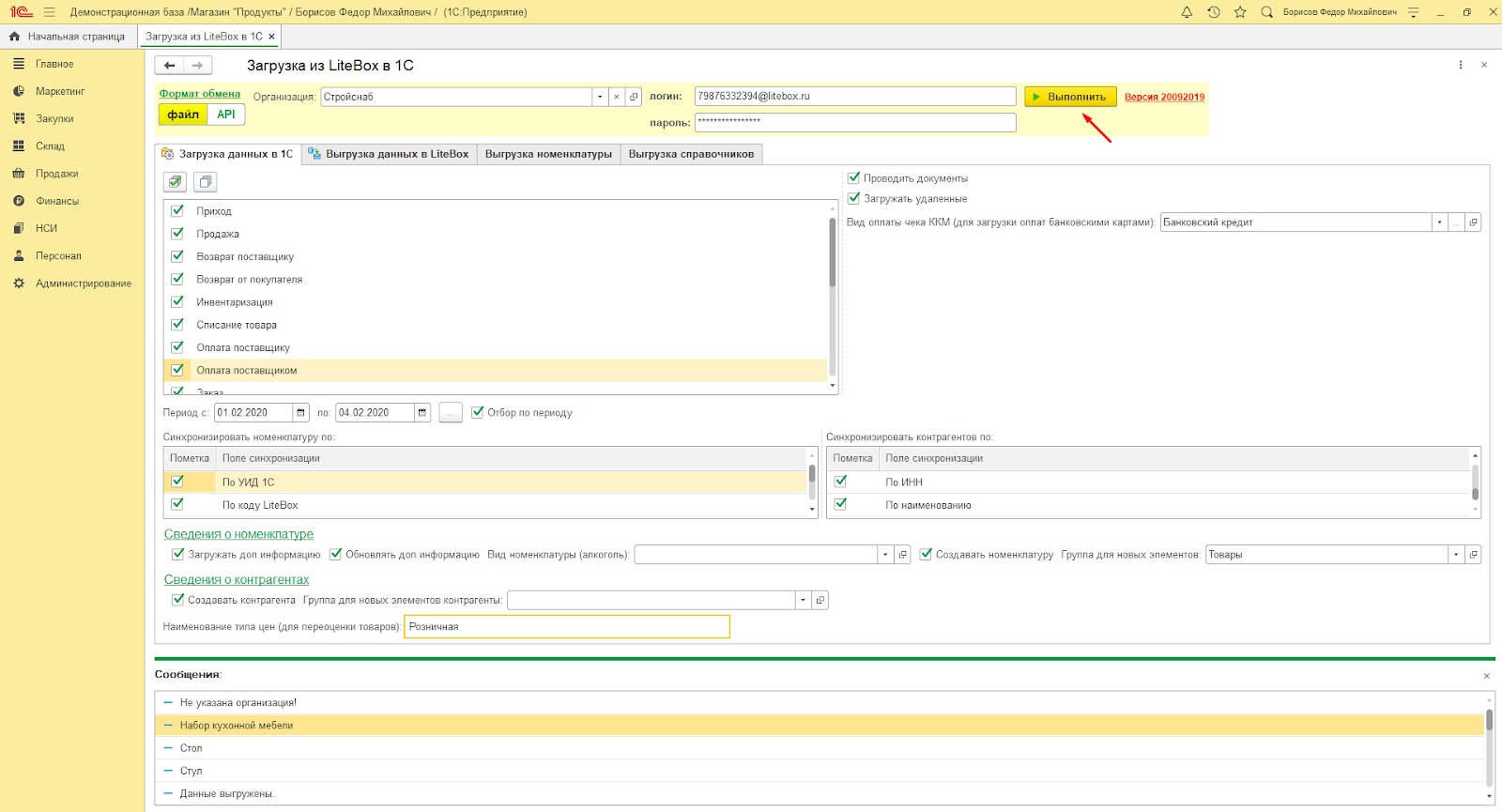Open the Формат обмена link
Screen dimensions: 1502x812
[200, 94]
